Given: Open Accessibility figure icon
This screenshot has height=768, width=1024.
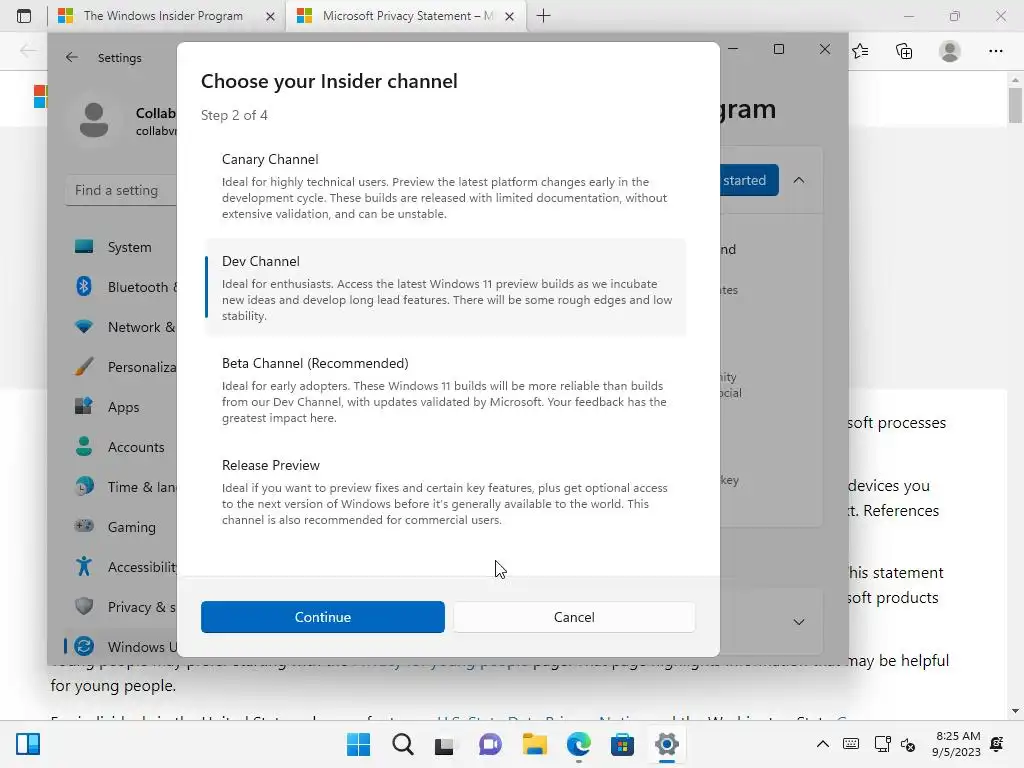Looking at the screenshot, I should [84, 566].
